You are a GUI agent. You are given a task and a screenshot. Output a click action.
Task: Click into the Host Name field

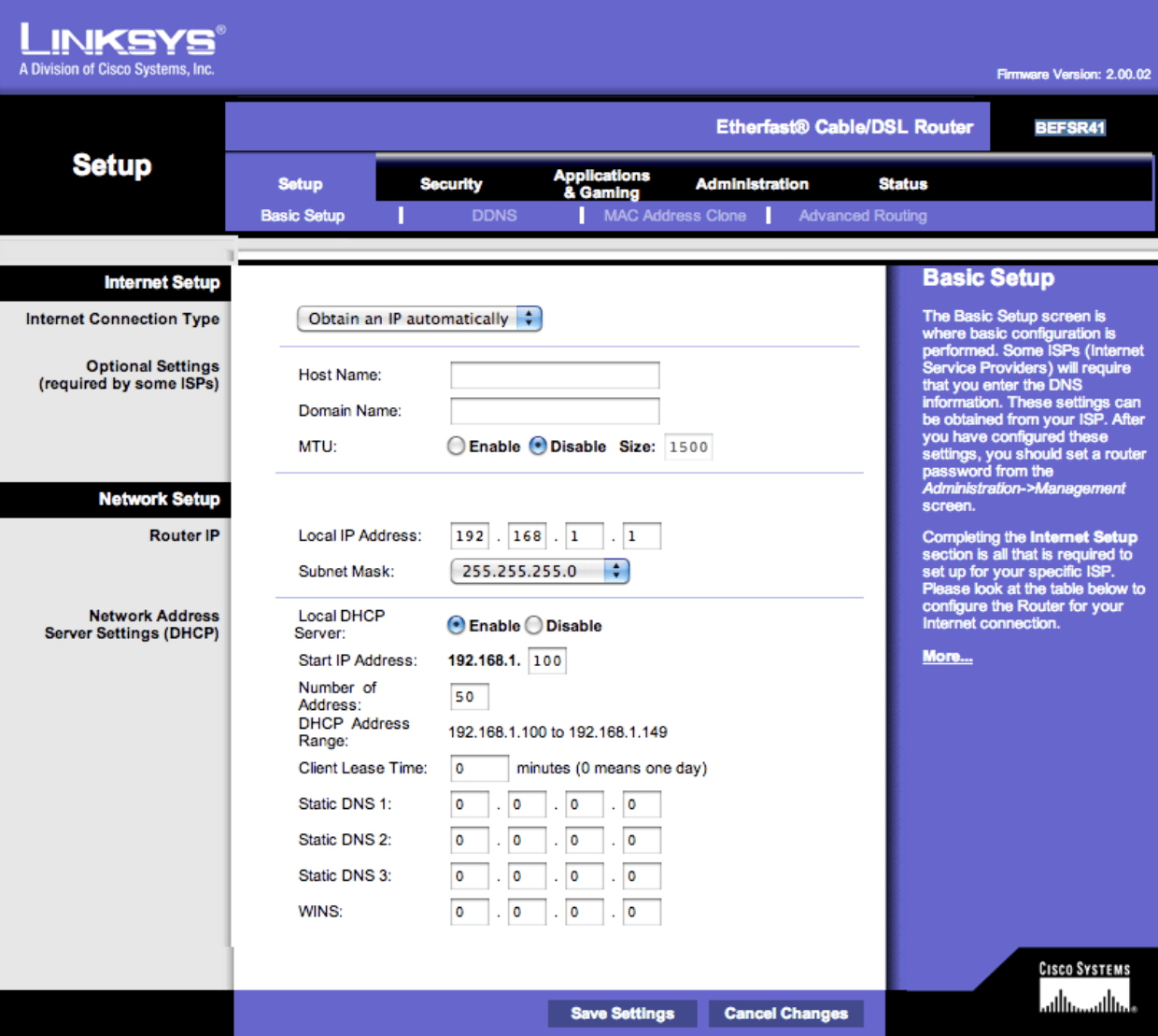click(x=555, y=376)
